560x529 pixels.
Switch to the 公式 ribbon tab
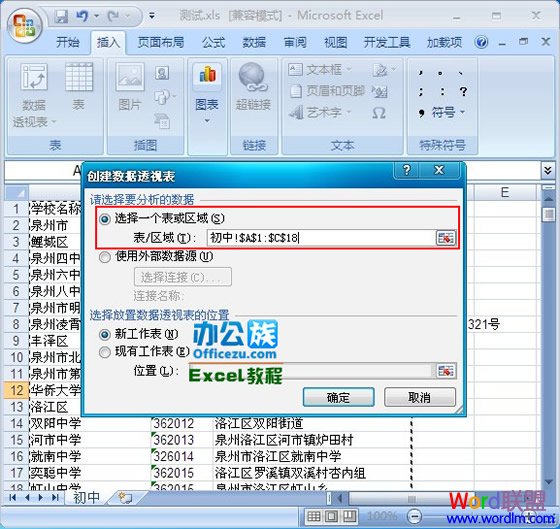tap(213, 43)
